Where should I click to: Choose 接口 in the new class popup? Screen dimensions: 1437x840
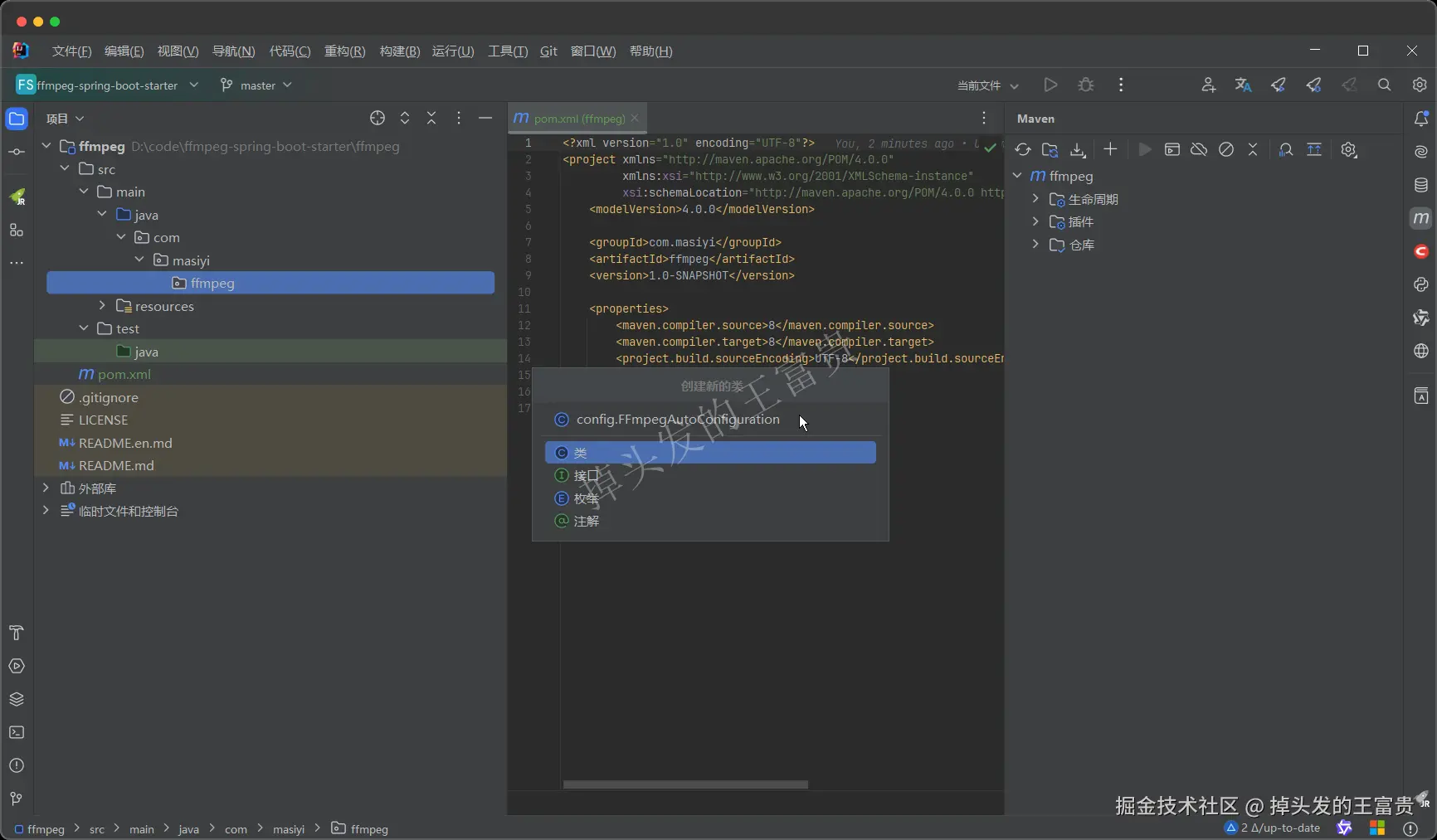586,476
